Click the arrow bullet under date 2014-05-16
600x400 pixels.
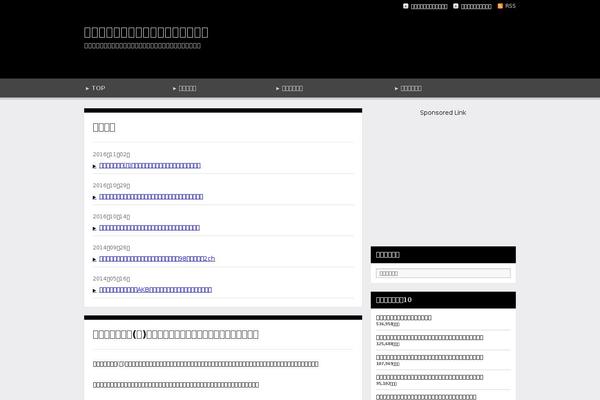click(95, 290)
